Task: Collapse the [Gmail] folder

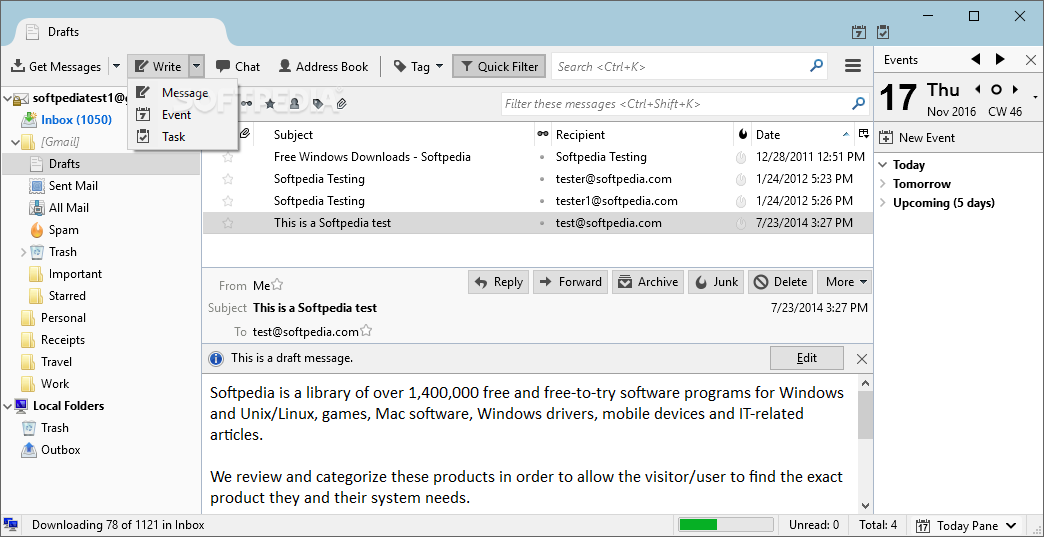Action: point(16,142)
